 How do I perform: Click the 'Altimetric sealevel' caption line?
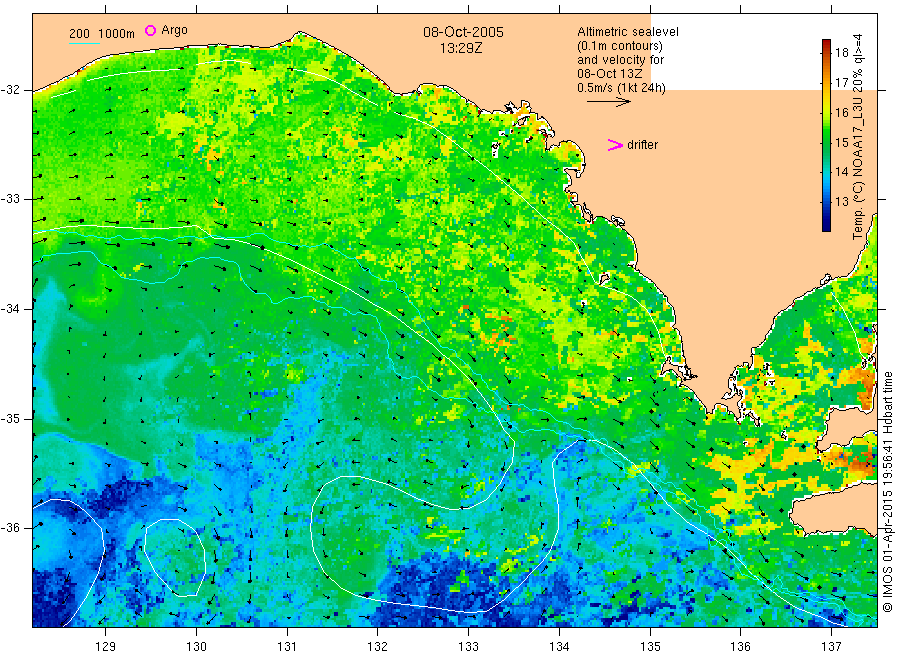coord(628,32)
